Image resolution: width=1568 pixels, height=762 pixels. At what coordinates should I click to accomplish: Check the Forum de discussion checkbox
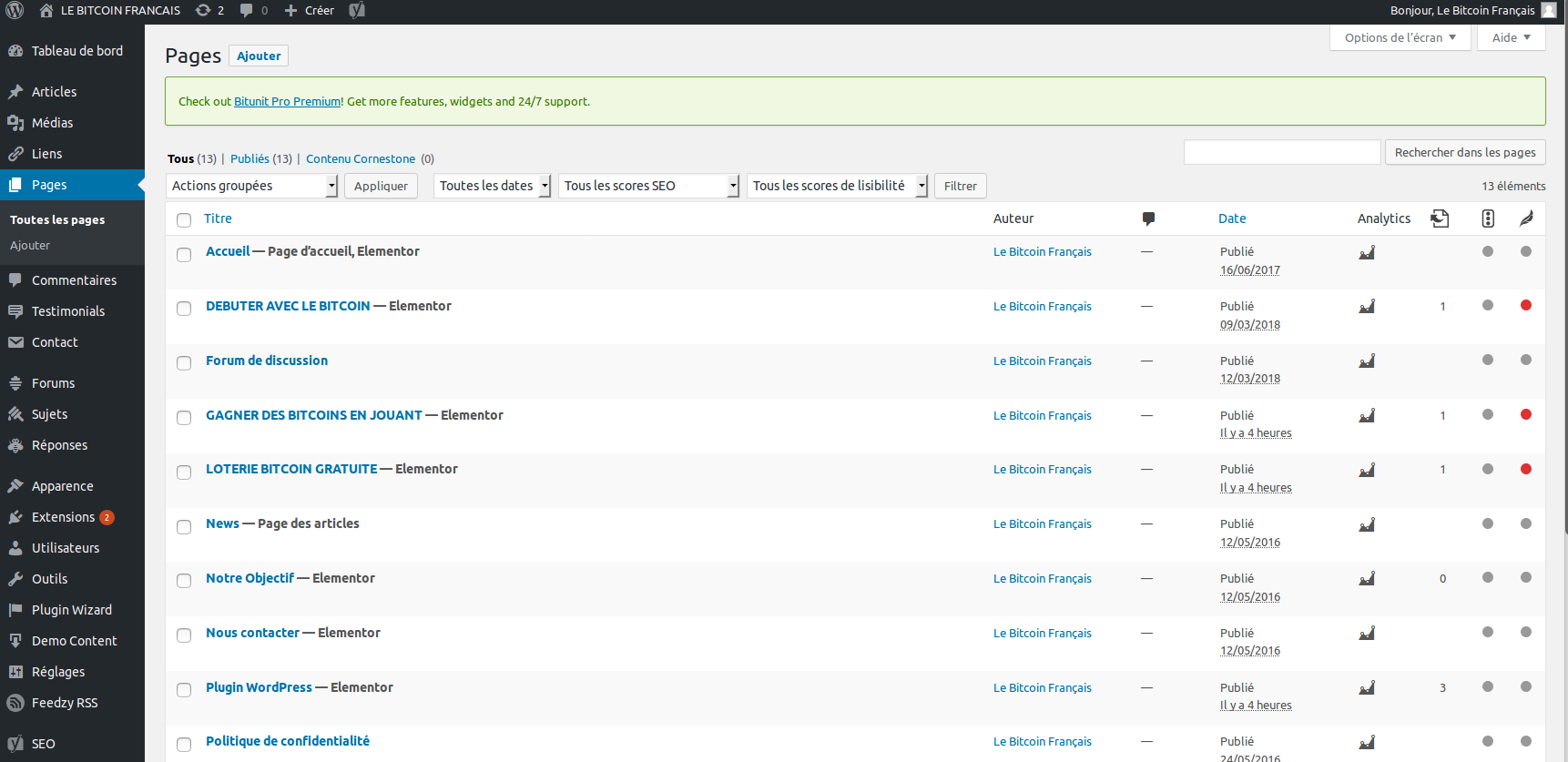tap(184, 363)
